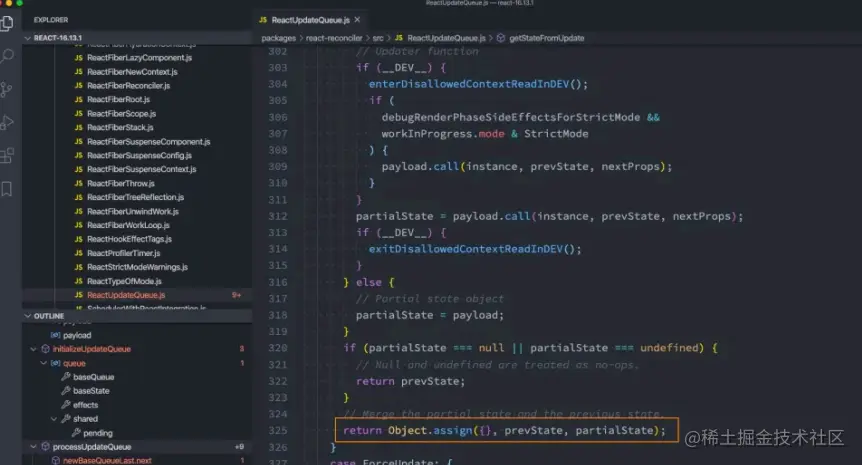Image resolution: width=862 pixels, height=465 pixels.
Task: Click the Object.assign return statement
Action: click(x=504, y=430)
